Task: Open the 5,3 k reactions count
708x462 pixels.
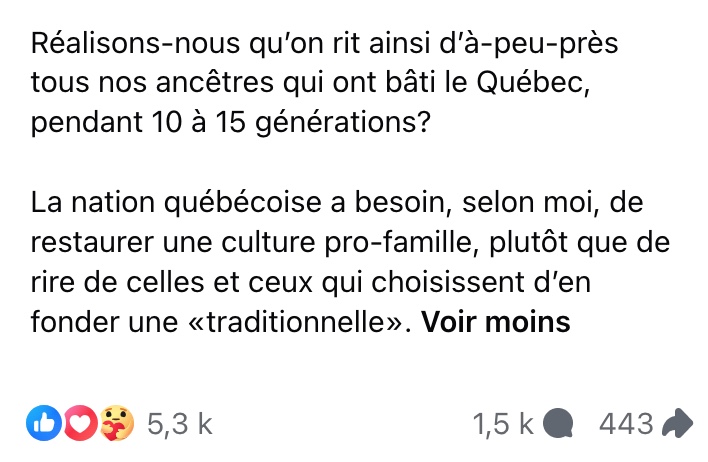Action: (x=180, y=424)
